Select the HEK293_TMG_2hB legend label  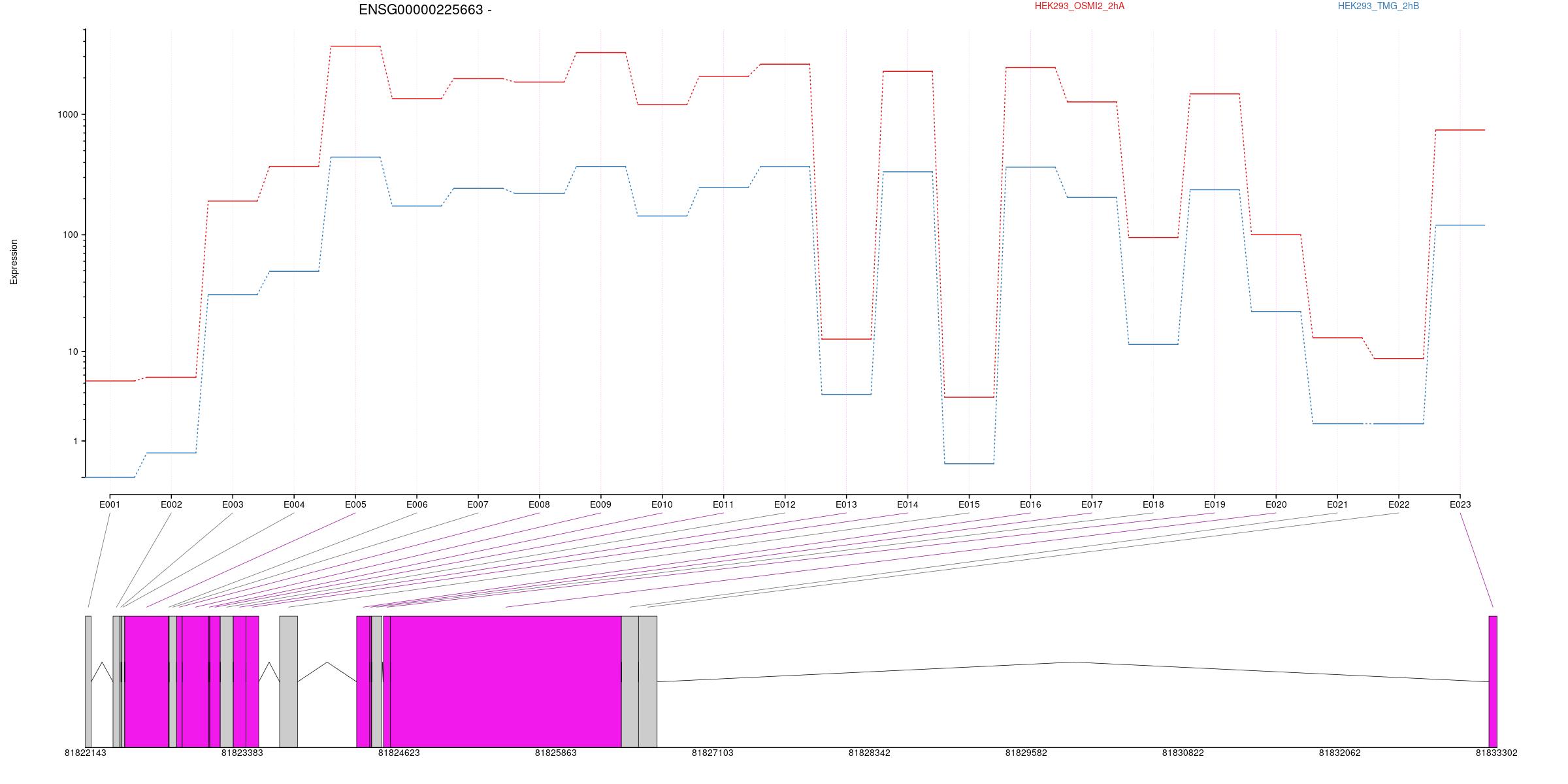coord(1379,6)
